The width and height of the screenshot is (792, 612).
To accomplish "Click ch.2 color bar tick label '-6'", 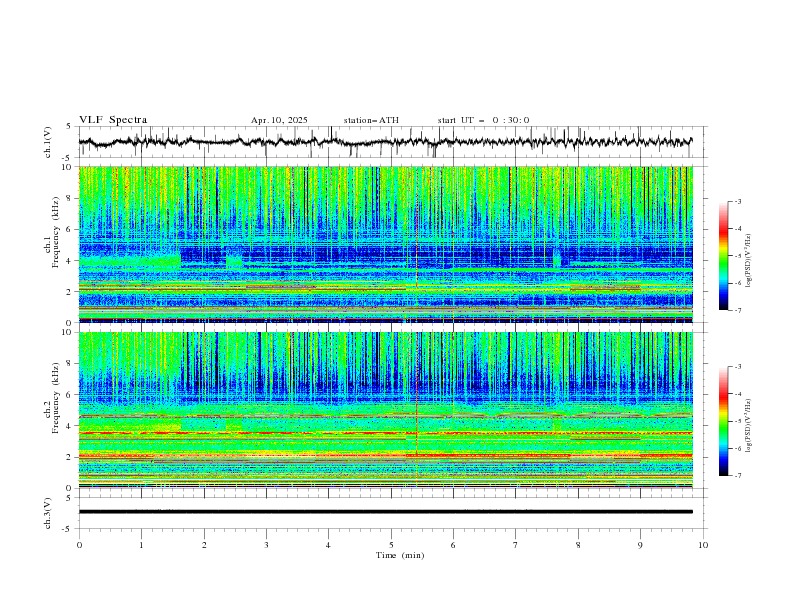I will 737,448.
